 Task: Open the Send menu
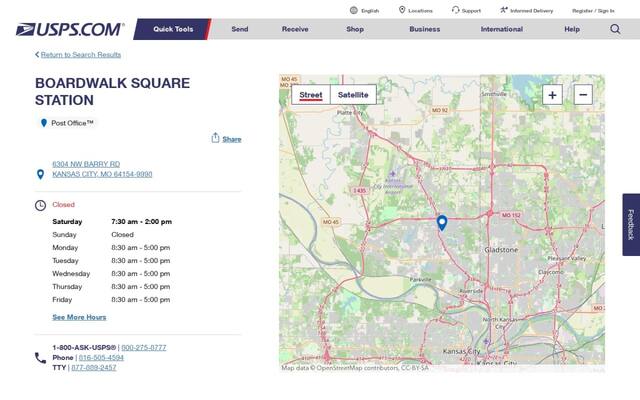coord(240,29)
